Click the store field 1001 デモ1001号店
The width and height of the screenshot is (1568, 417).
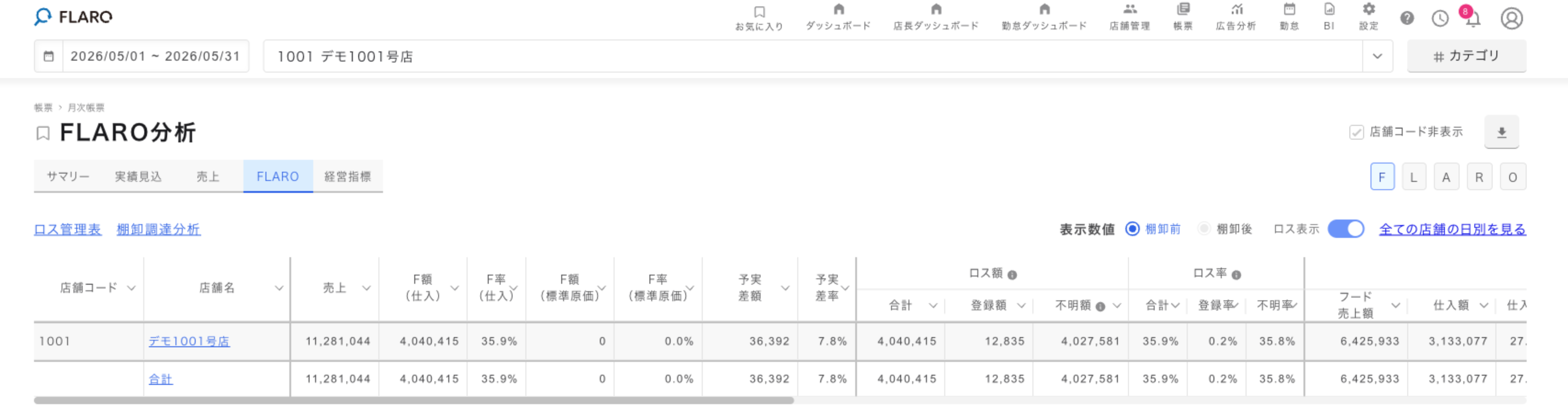(x=812, y=56)
